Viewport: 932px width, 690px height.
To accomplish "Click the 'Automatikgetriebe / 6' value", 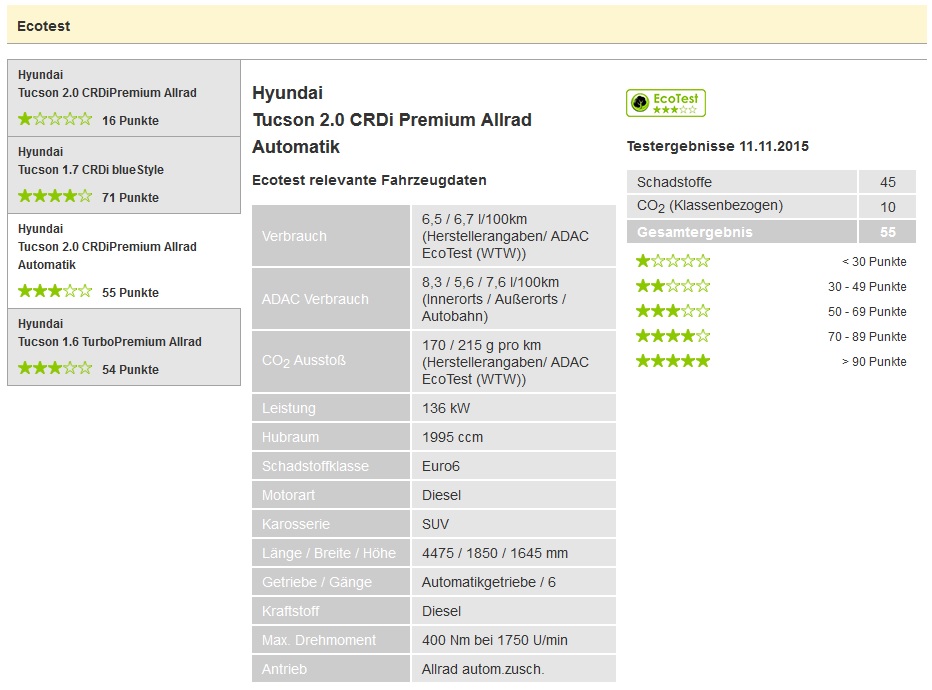I will click(489, 582).
